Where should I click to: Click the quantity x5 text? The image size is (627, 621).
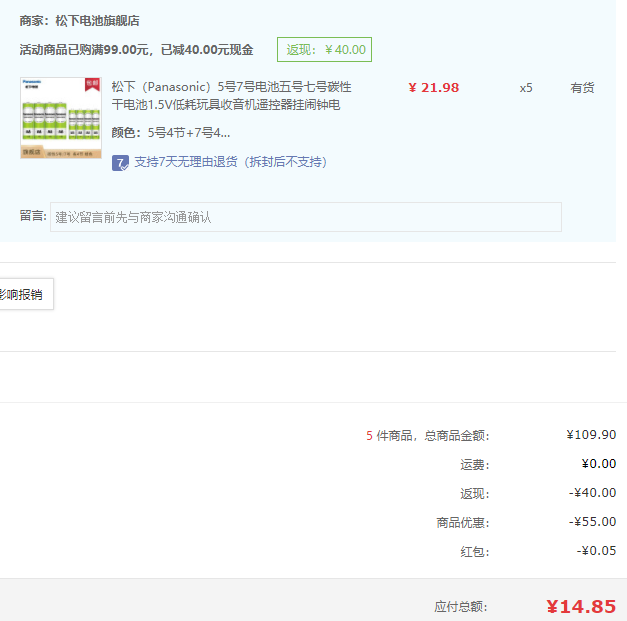click(526, 88)
